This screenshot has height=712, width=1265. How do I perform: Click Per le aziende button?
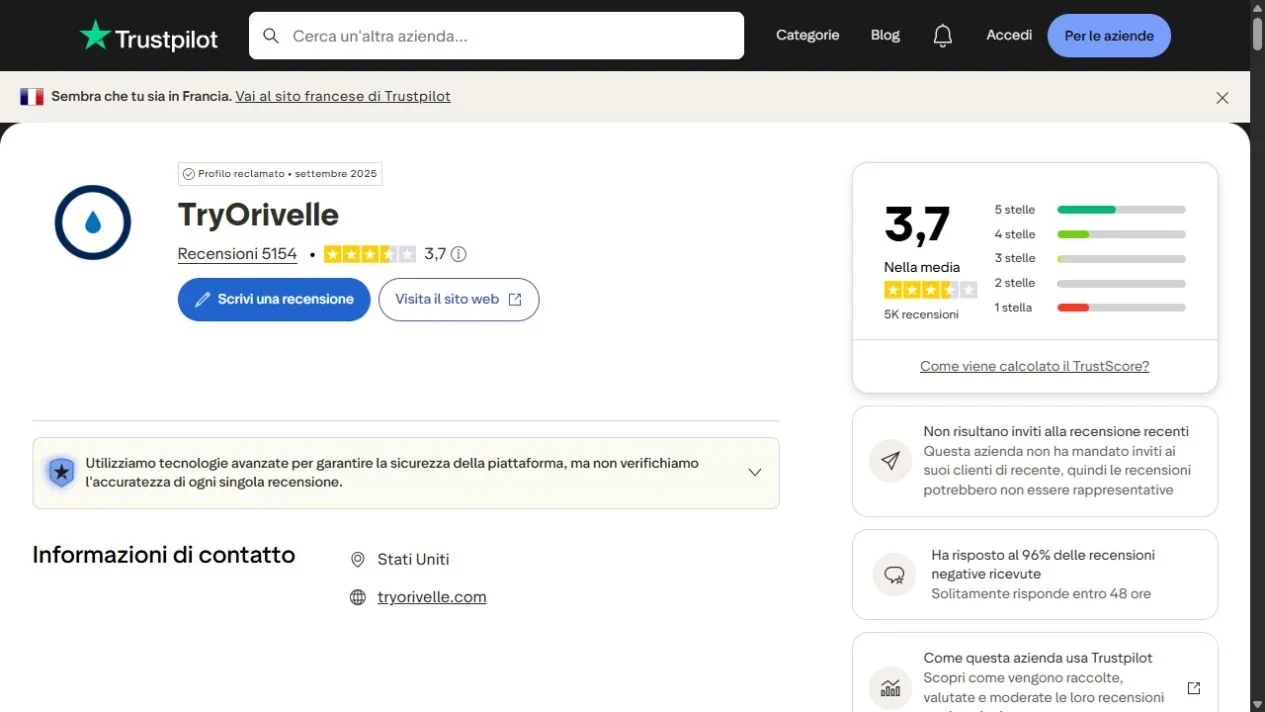coord(1109,36)
